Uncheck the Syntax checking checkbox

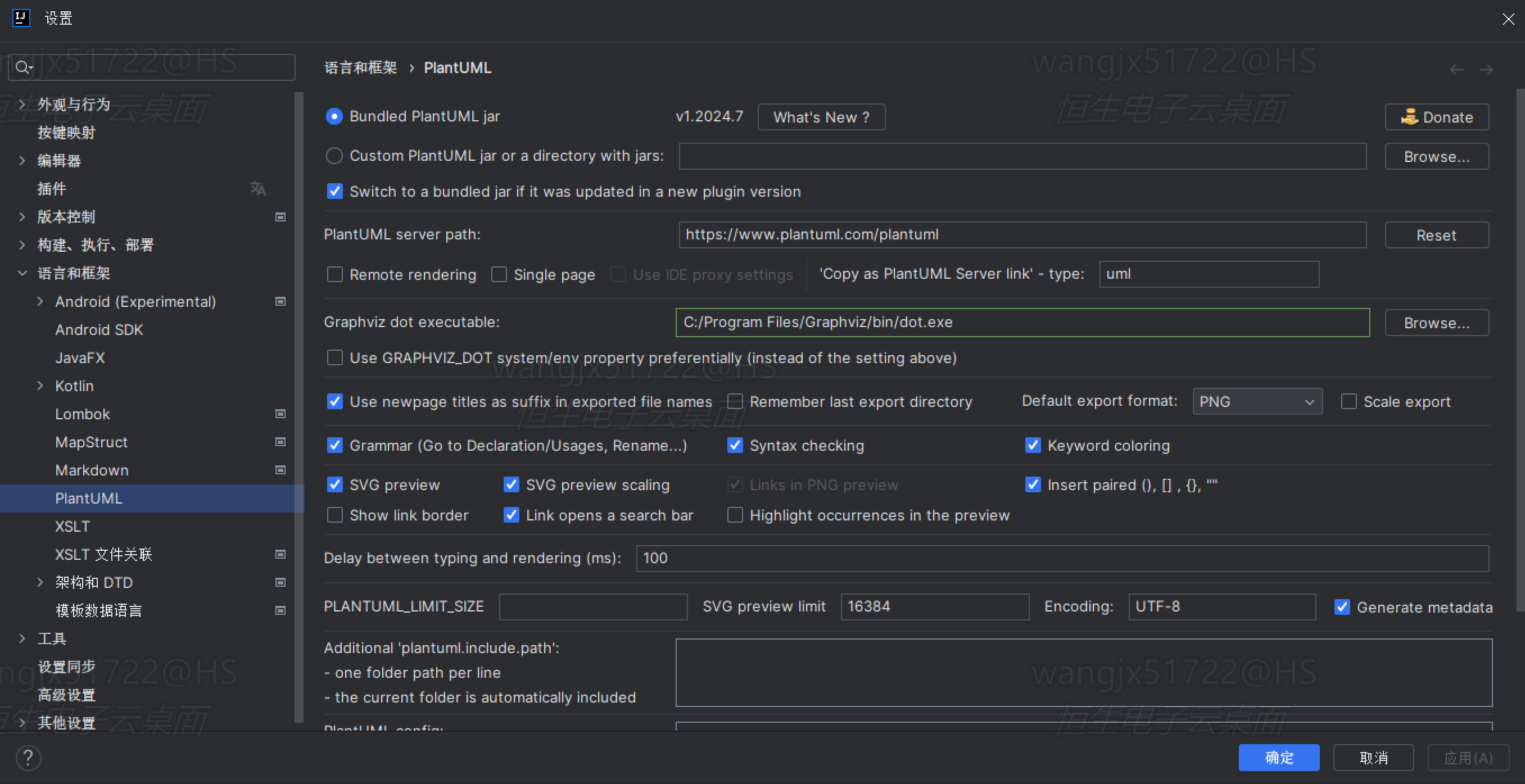(735, 446)
